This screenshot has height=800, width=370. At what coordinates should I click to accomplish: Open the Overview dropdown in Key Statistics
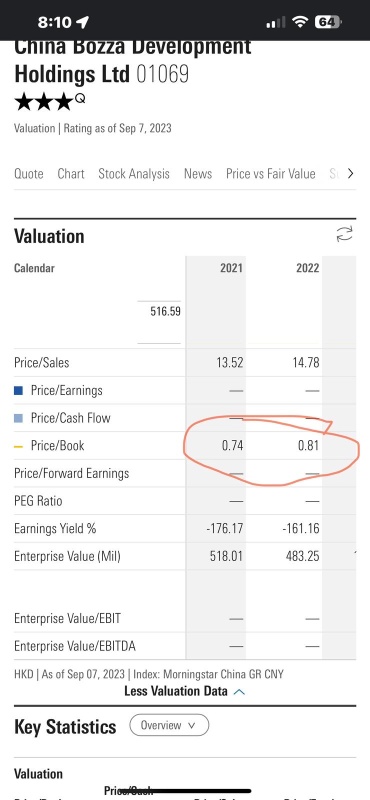(x=169, y=725)
